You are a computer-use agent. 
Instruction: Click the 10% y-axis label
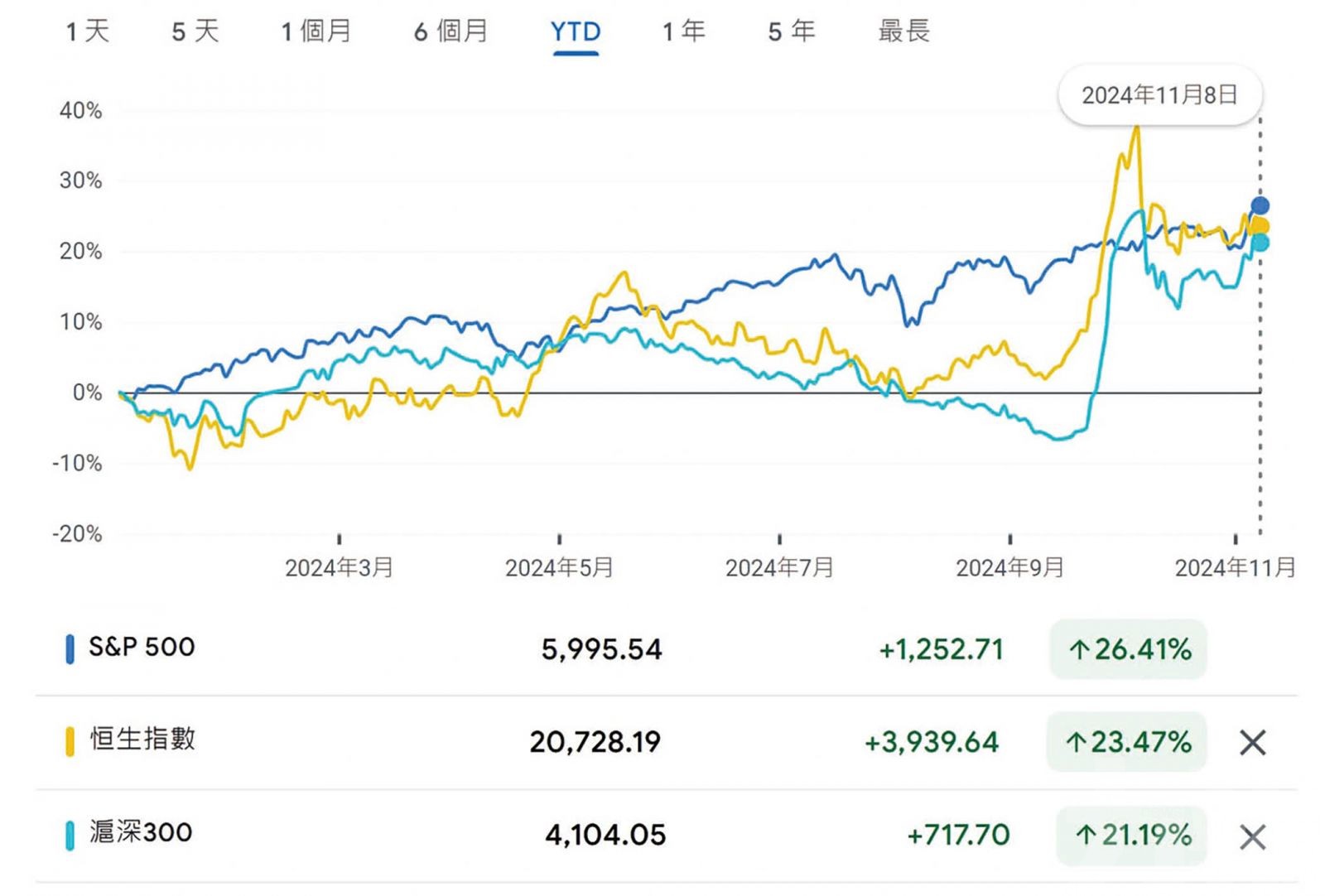point(80,321)
